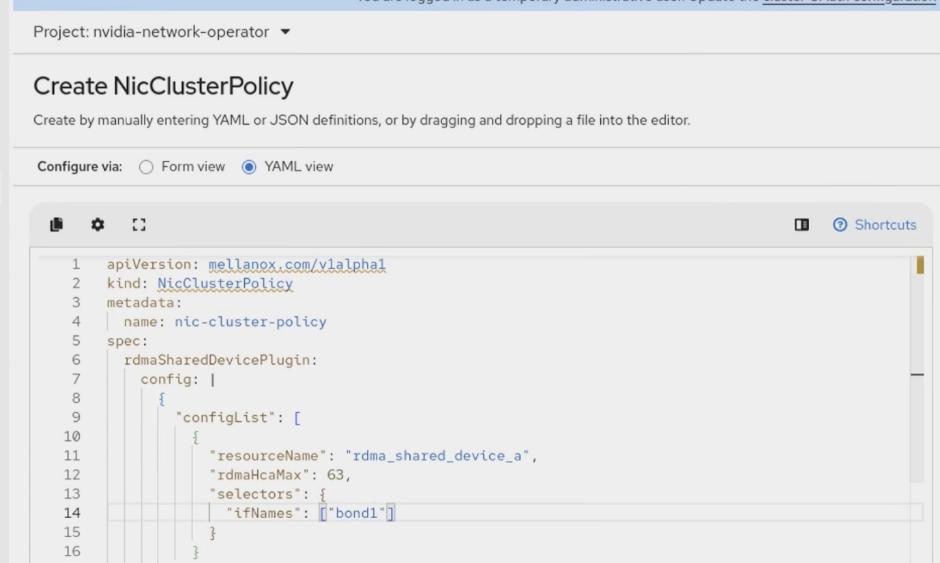Click the rdmaHcaMax value 63
Image resolution: width=940 pixels, height=563 pixels.
pos(335,474)
